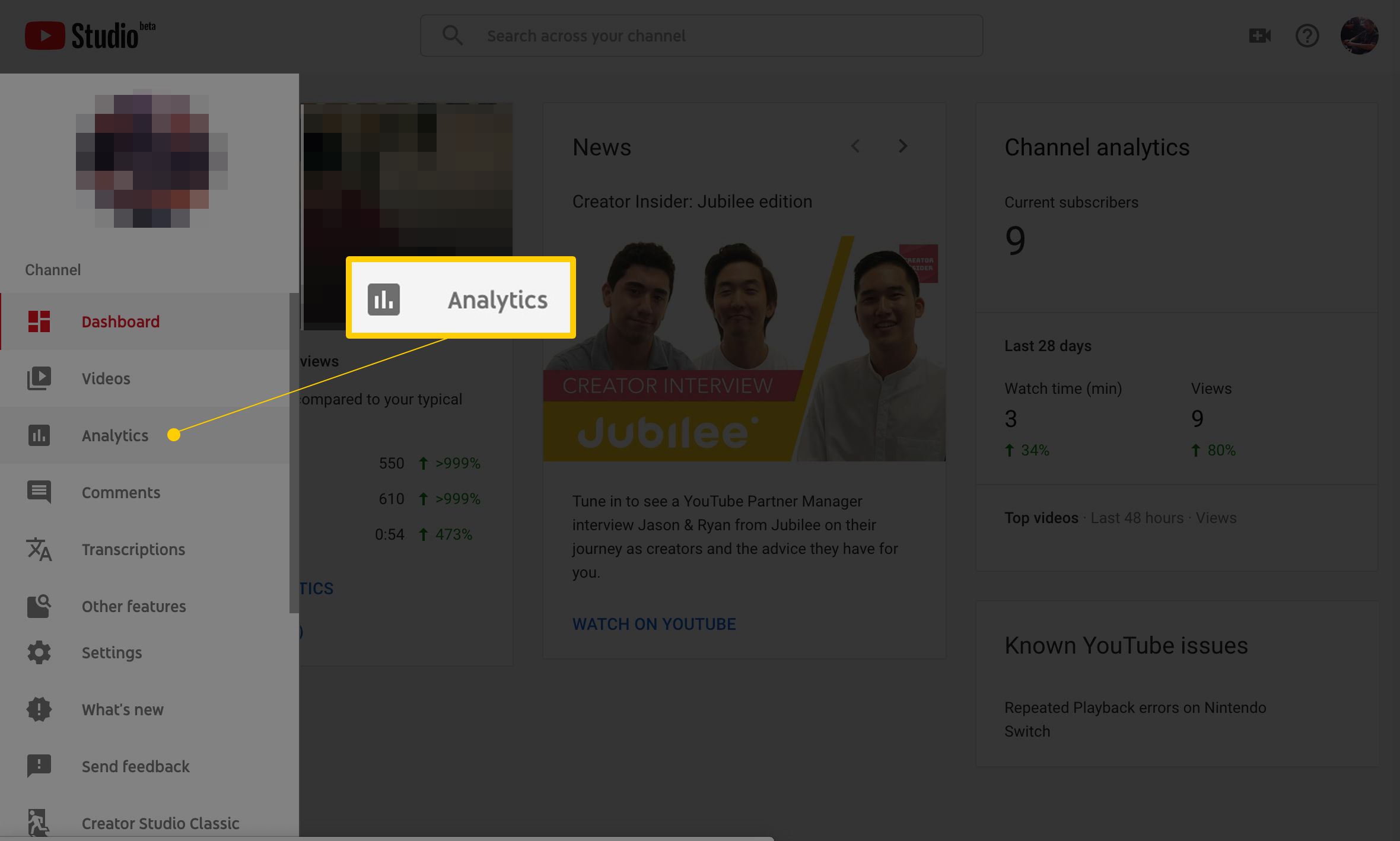
Task: Click the What's new alert icon
Action: [x=39, y=708]
